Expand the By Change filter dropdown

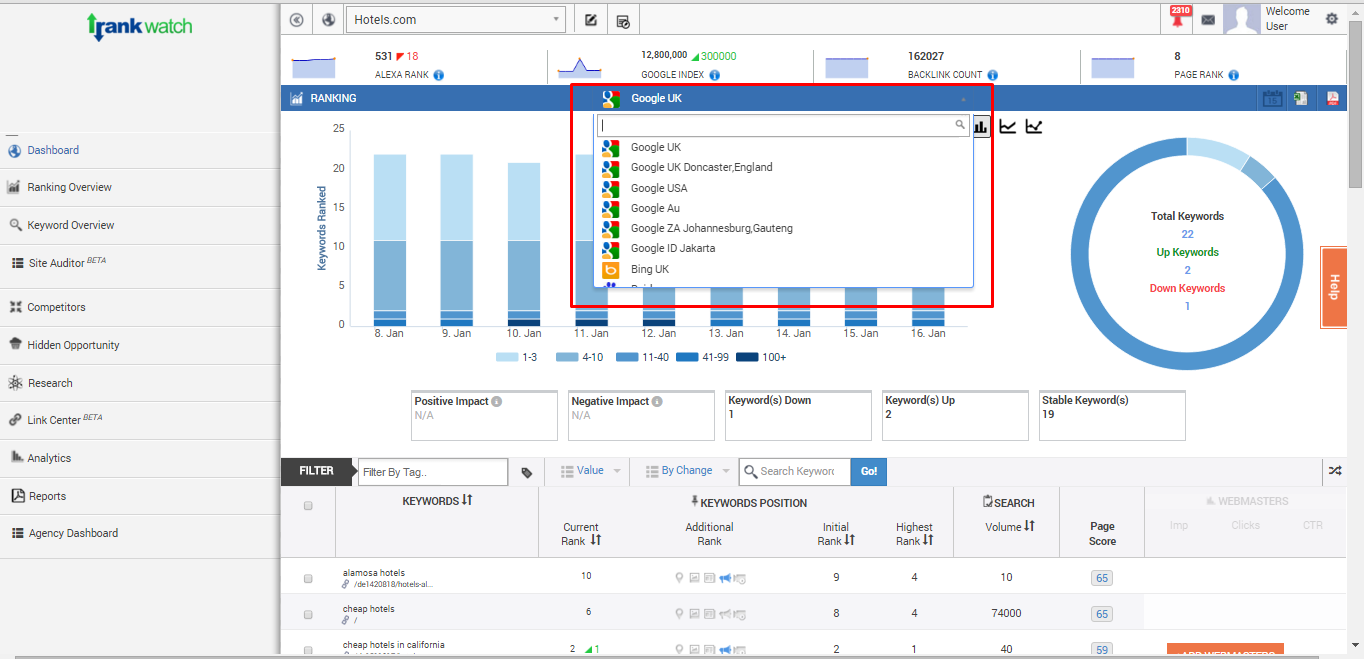click(x=688, y=471)
